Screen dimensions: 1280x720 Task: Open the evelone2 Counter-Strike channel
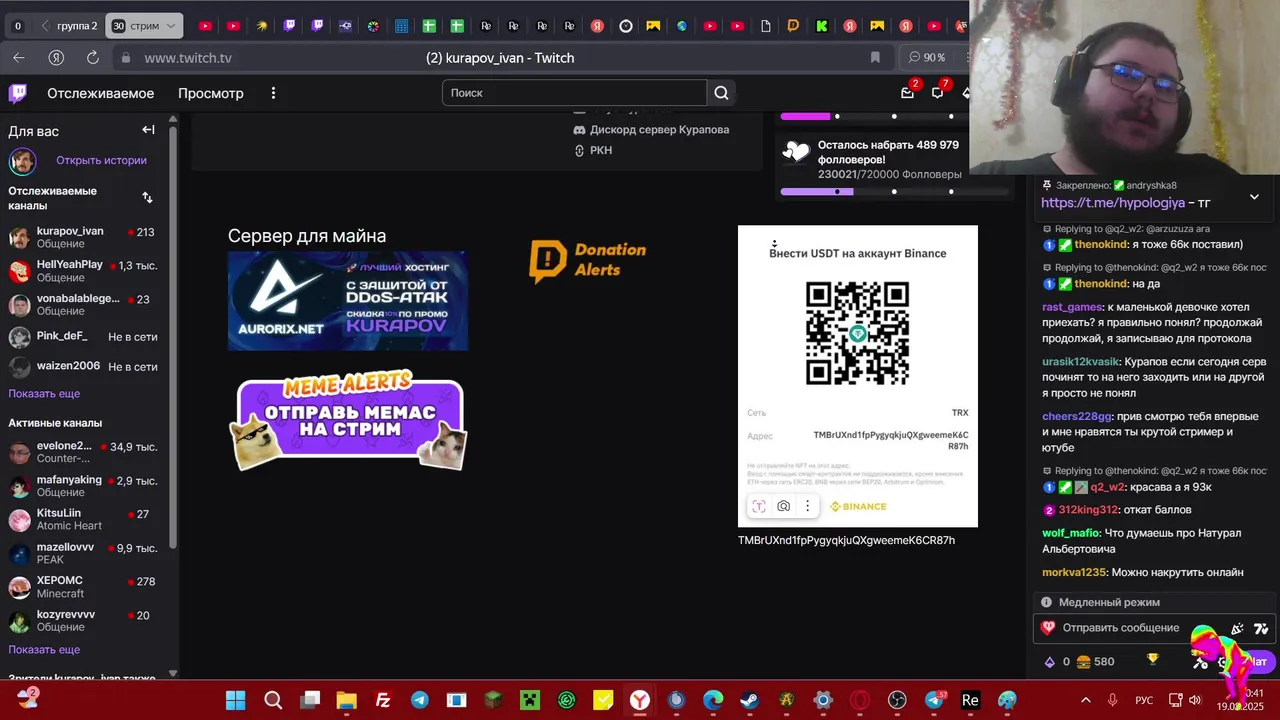83,452
